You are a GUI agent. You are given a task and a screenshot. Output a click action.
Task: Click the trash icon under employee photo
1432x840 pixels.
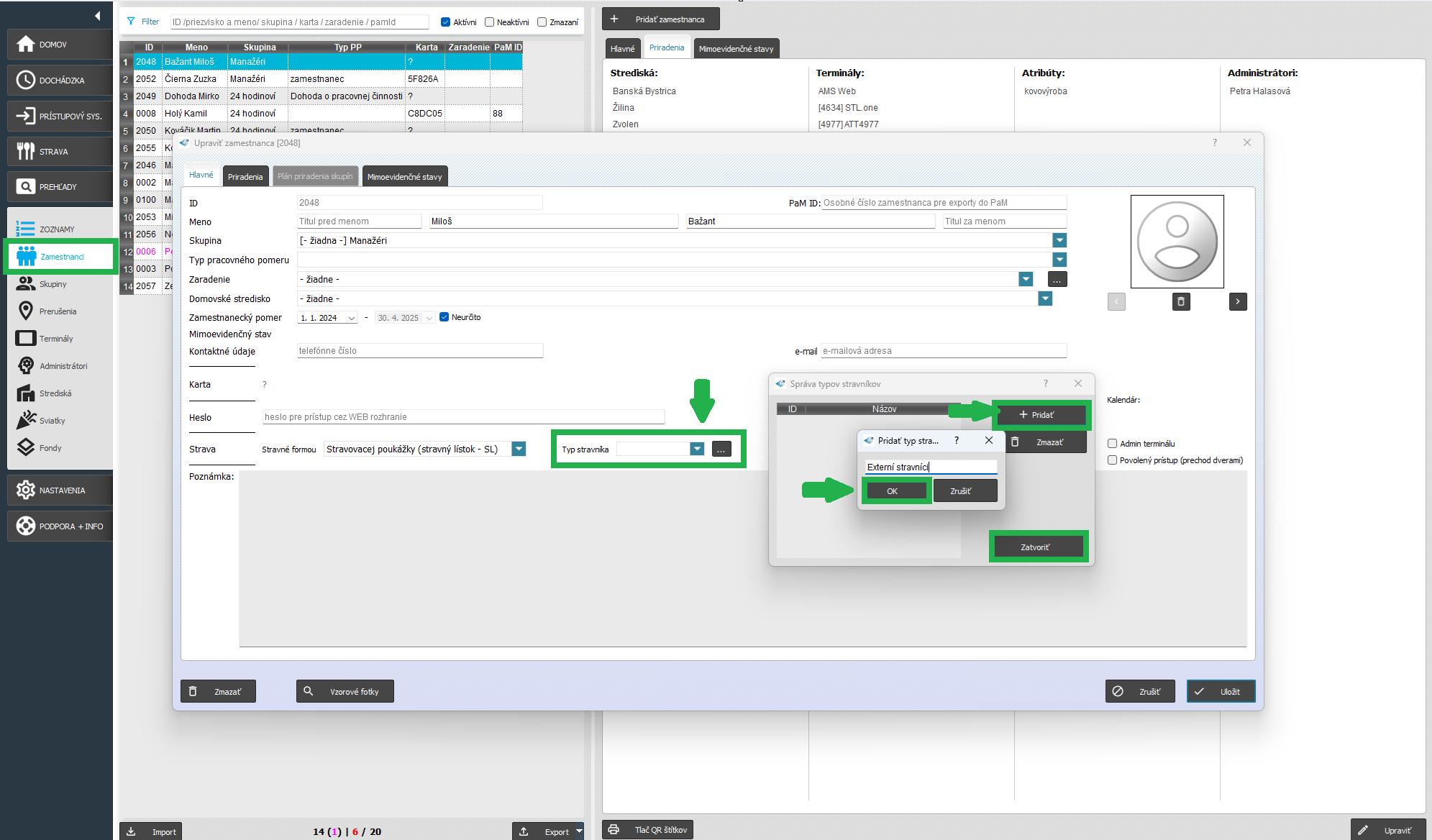(1180, 301)
